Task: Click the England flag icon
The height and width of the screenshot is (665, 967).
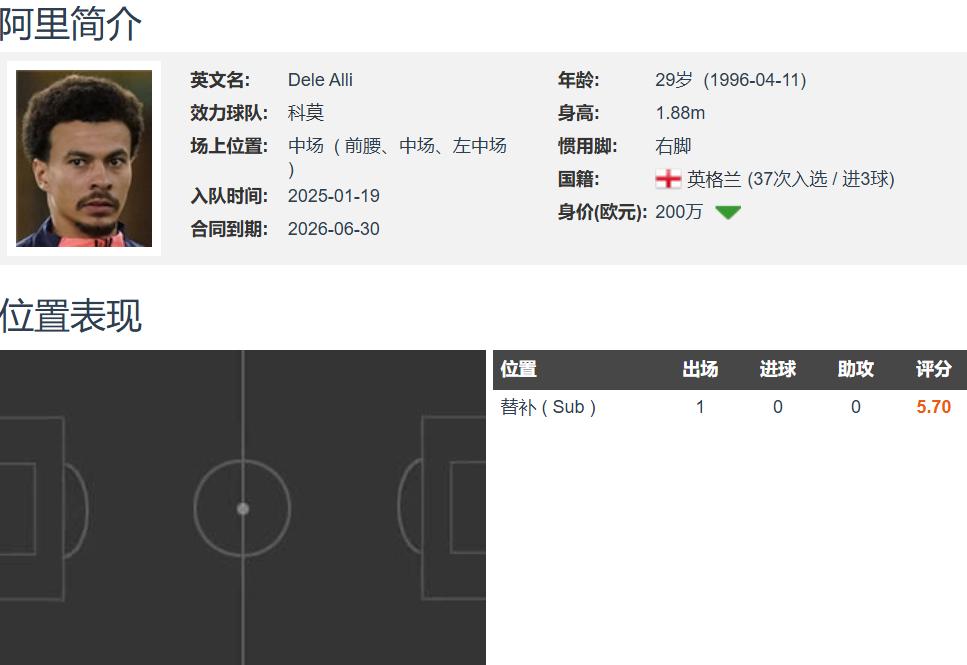Action: click(x=668, y=179)
